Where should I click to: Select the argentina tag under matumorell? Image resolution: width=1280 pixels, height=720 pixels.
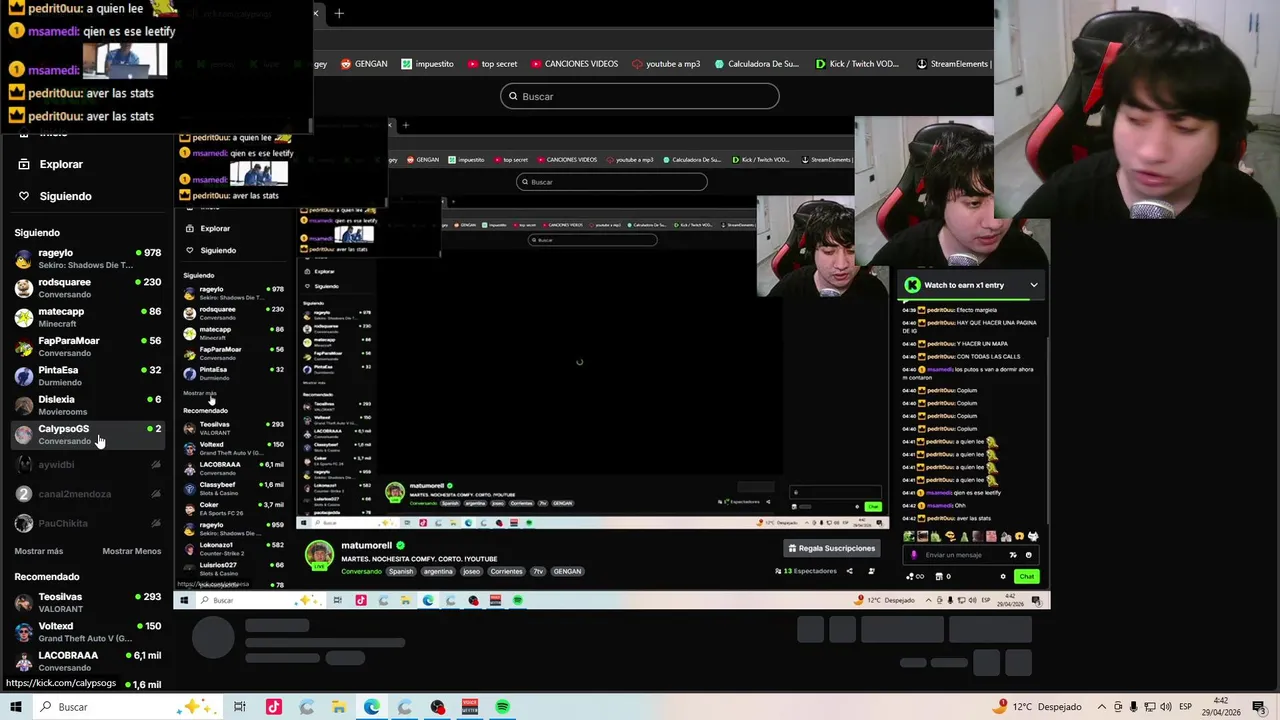coord(437,571)
